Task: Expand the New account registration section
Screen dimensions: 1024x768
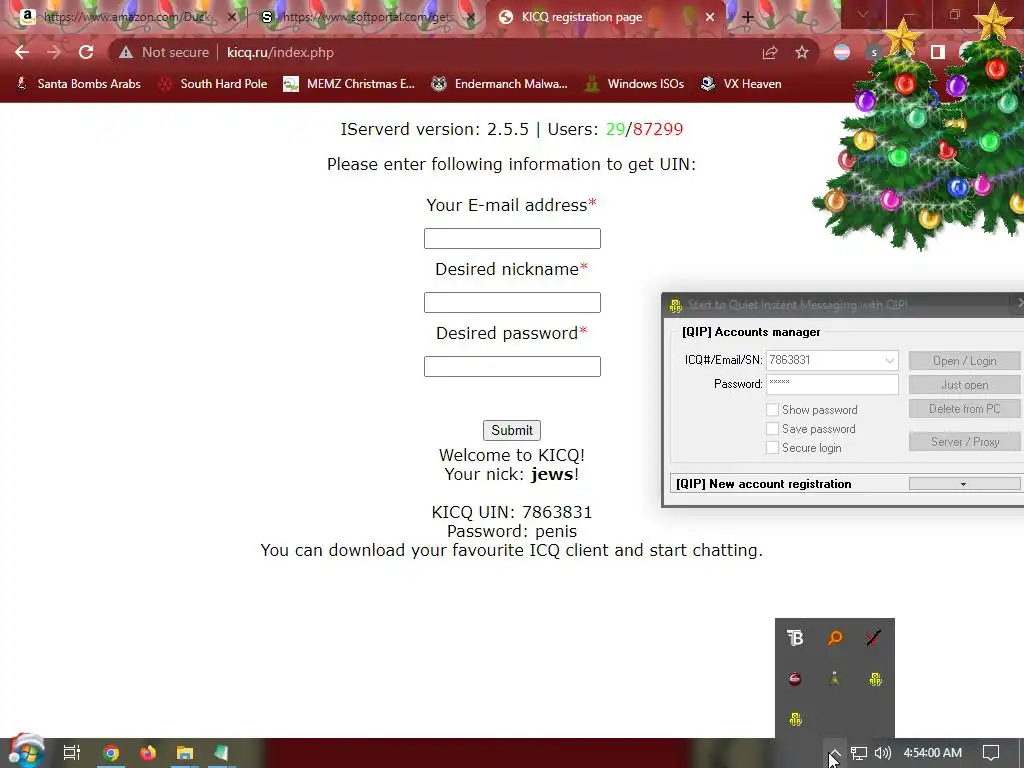Action: pos(964,484)
